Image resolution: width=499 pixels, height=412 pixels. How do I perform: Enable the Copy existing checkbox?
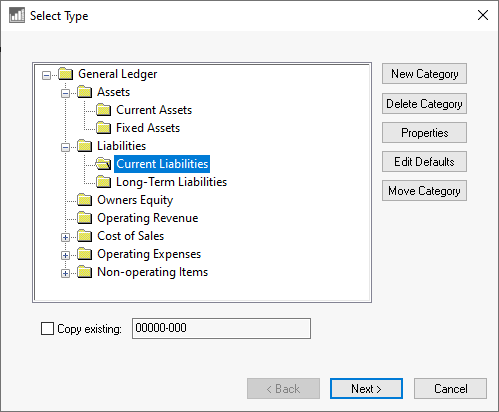click(47, 329)
